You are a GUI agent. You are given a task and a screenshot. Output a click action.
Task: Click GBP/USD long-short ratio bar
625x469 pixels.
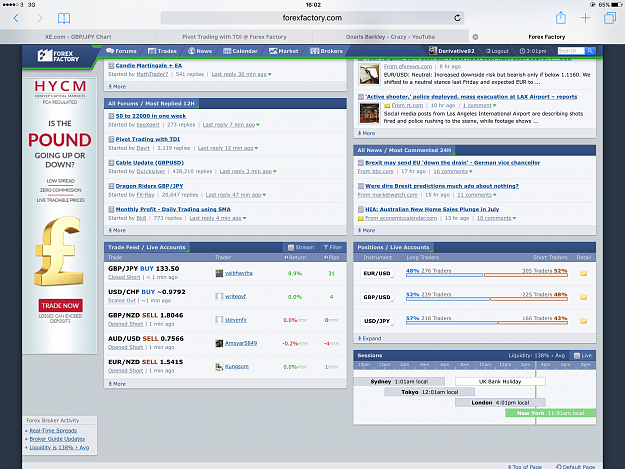pyautogui.click(x=487, y=299)
